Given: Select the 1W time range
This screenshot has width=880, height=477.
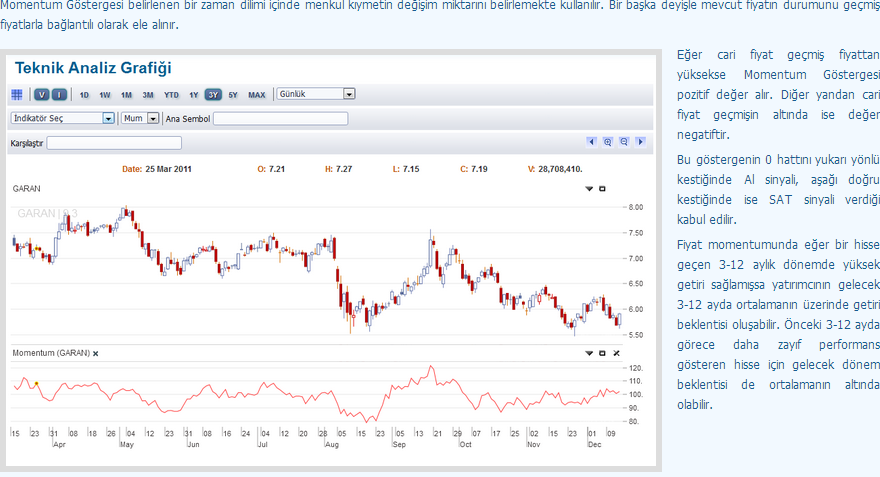Looking at the screenshot, I should (105, 95).
